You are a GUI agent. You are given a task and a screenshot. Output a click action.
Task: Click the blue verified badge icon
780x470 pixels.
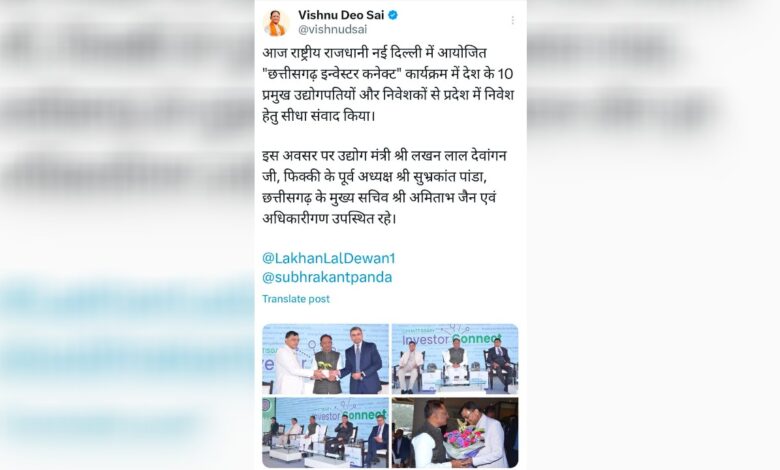point(393,15)
